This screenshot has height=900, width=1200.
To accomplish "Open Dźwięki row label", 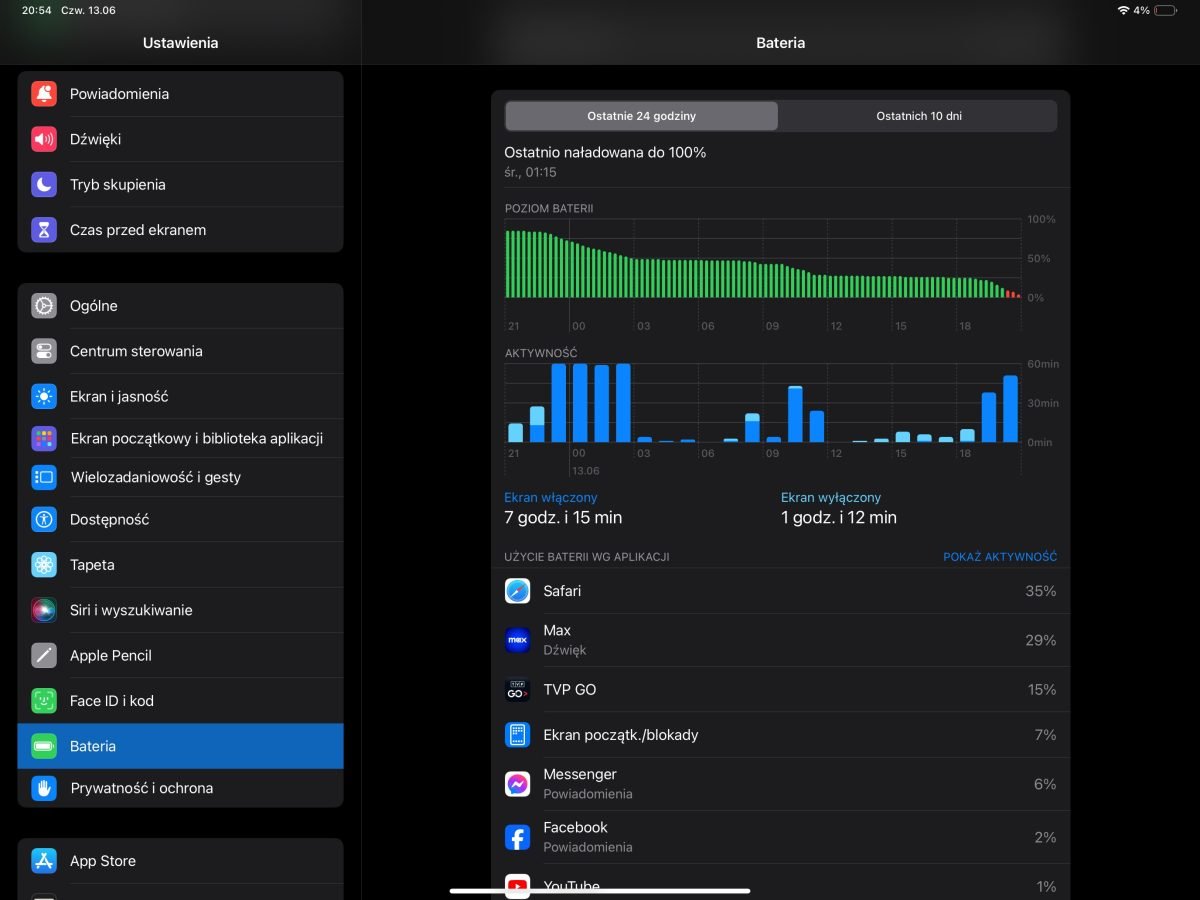I will [x=95, y=139].
